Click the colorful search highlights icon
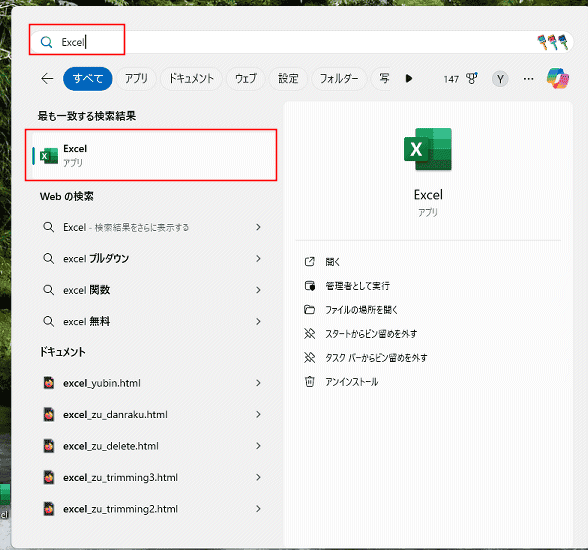Screen dimensions: 588x550 click(x=553, y=42)
